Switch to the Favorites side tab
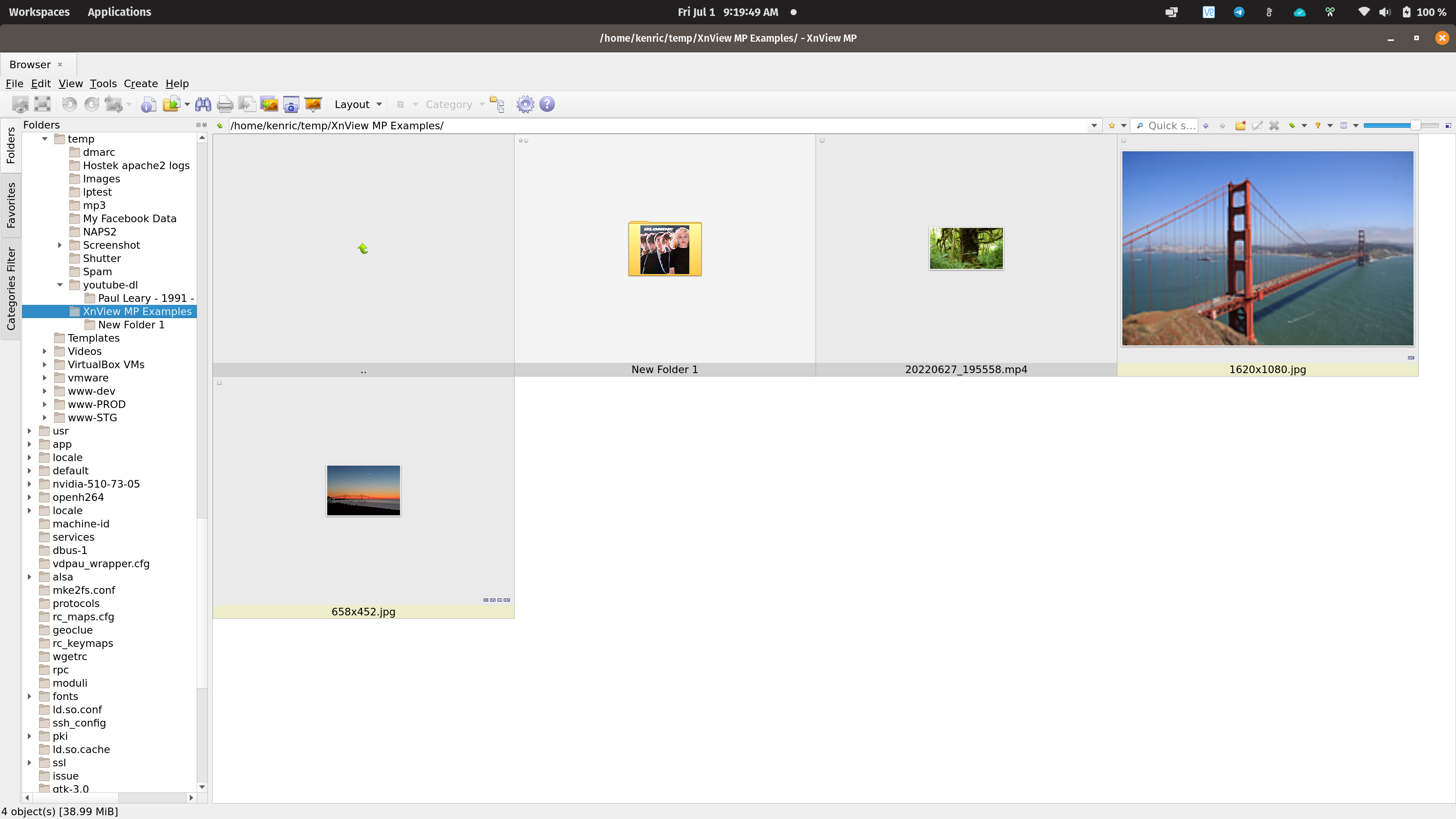This screenshot has height=819, width=1456. [x=11, y=205]
